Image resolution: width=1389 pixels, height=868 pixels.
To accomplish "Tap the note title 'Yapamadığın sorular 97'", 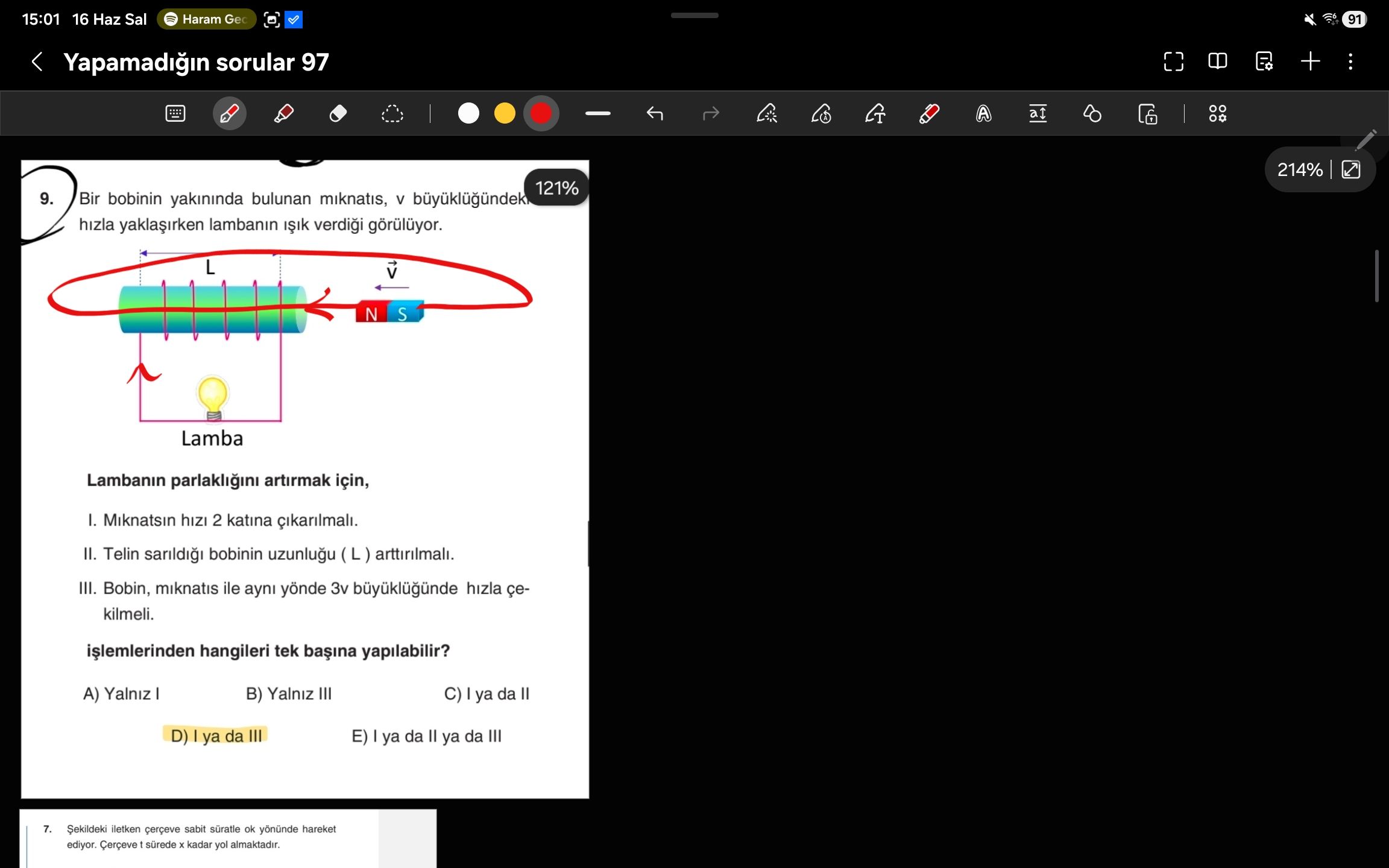I will (x=196, y=62).
